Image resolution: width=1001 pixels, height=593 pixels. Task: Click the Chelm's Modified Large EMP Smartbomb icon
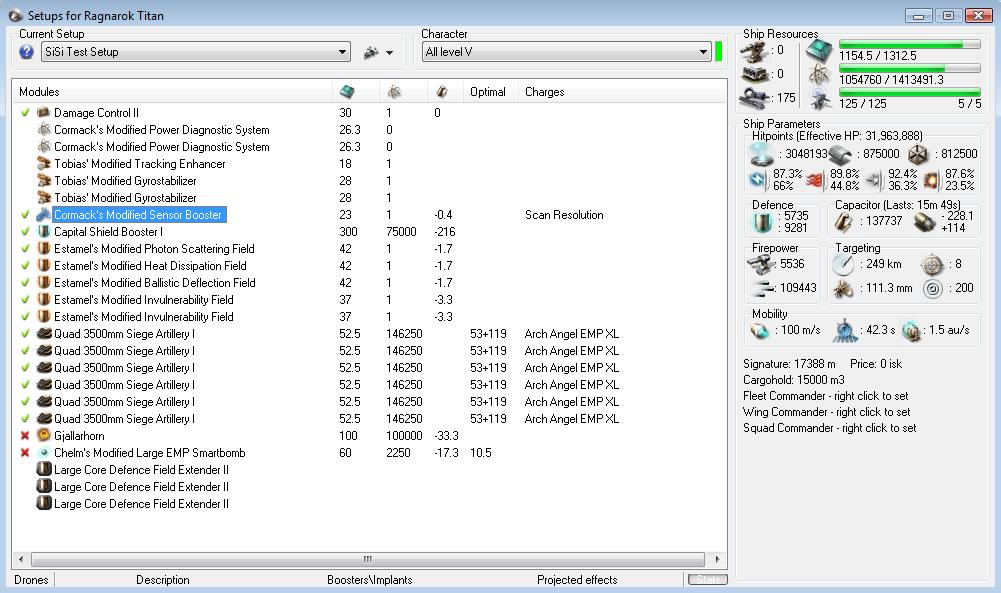[x=43, y=453]
